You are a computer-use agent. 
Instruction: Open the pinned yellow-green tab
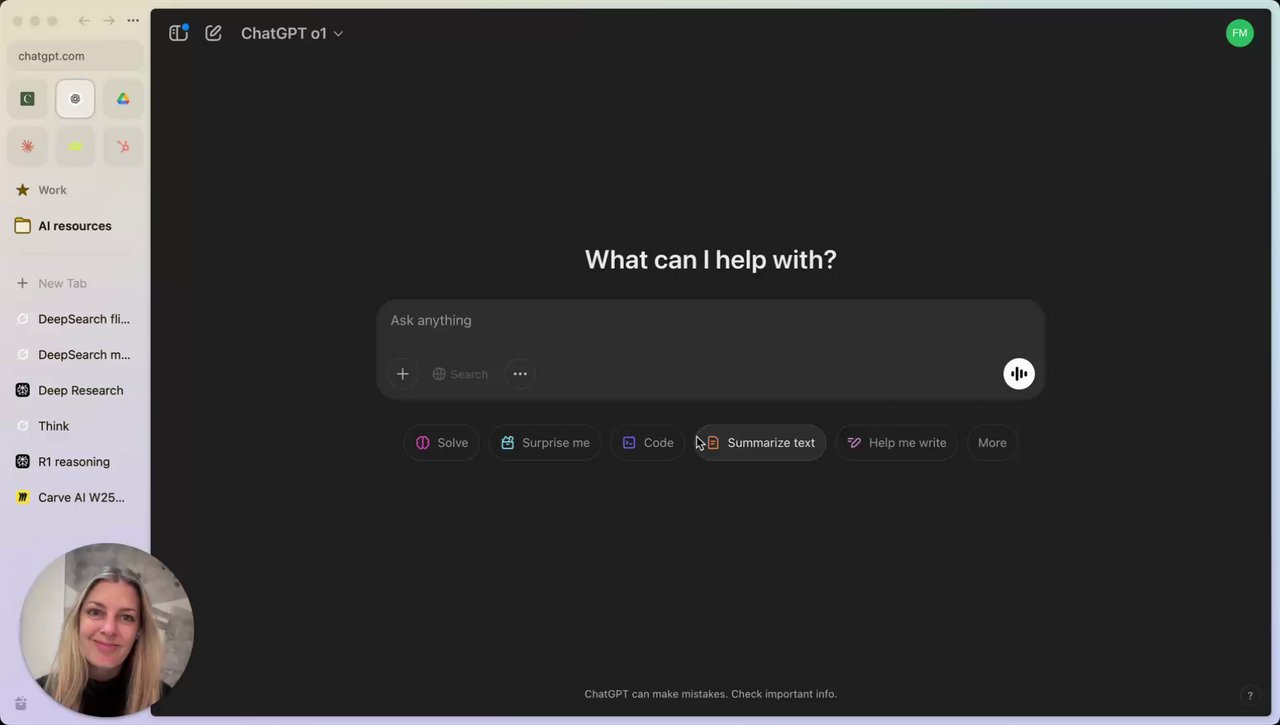pyautogui.click(x=75, y=147)
